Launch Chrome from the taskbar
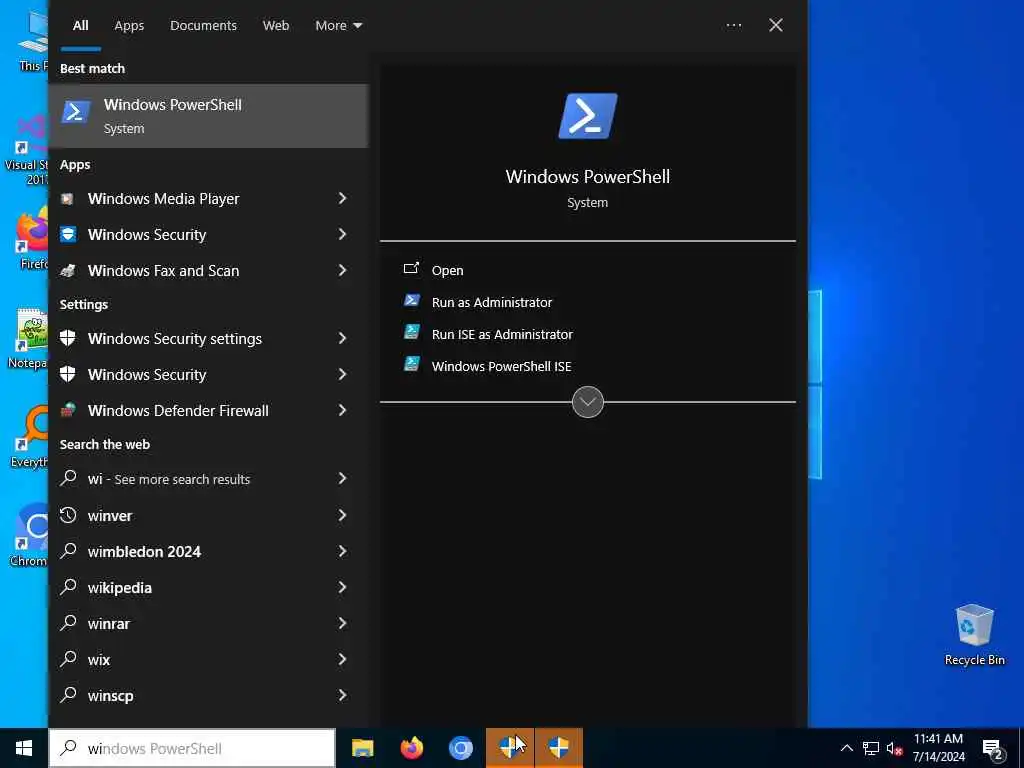 click(460, 748)
